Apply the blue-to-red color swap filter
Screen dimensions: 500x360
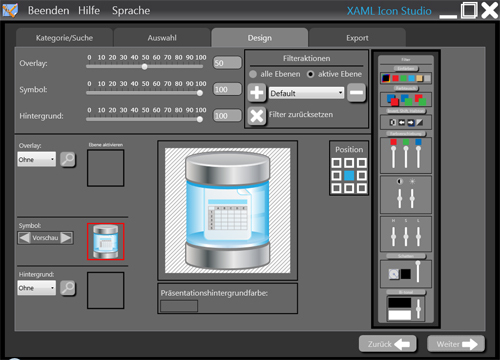click(392, 99)
